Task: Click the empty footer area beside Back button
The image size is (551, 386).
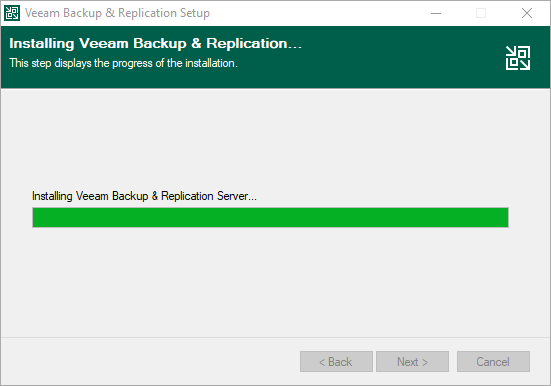Action: pos(148,361)
